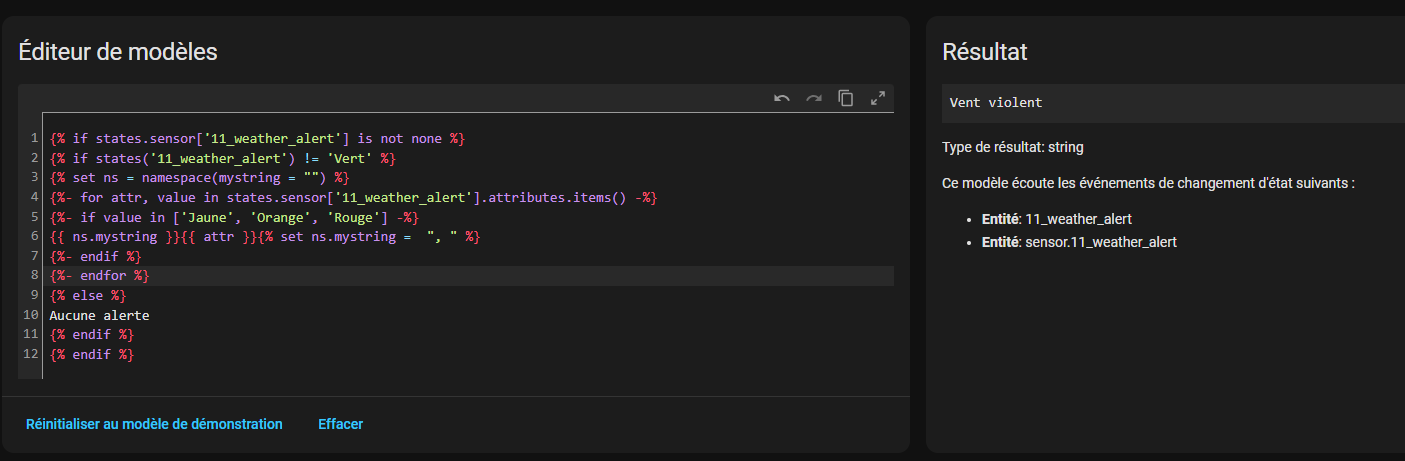1405x461 pixels.
Task: Click 'Réinitialiser au modèle de démonstration'
Action: coord(154,424)
